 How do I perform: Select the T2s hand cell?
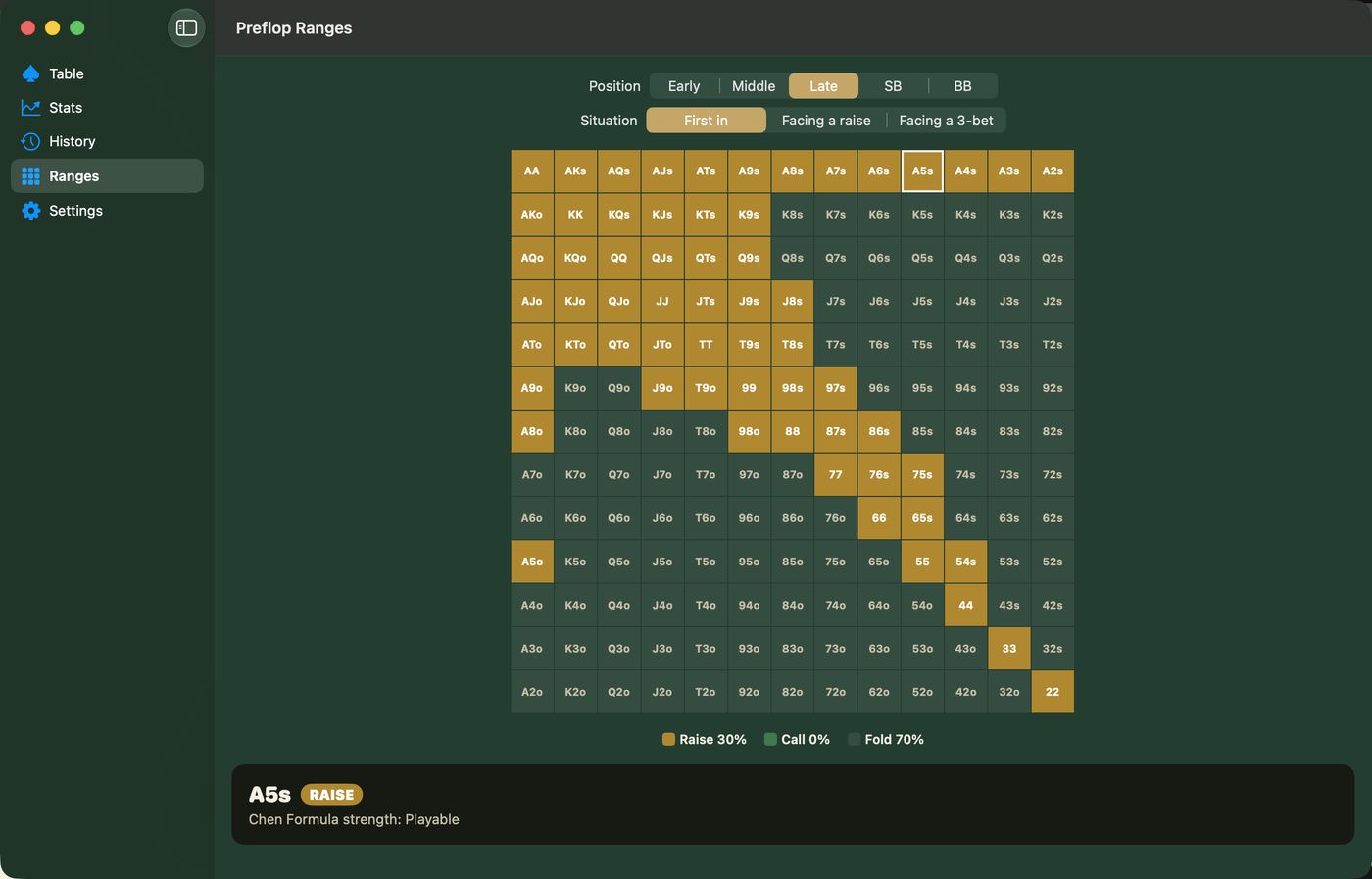[x=1053, y=345]
